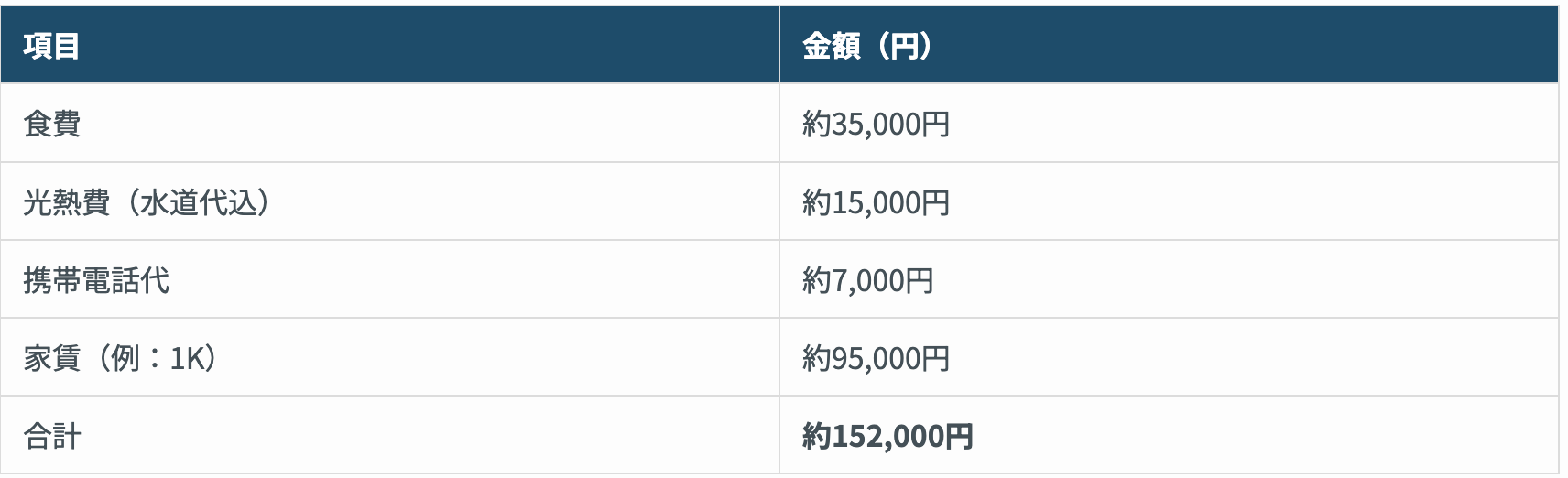This screenshot has width=1568, height=478.
Task: Click blank header space right of 金額（円）
Action: [1236, 46]
